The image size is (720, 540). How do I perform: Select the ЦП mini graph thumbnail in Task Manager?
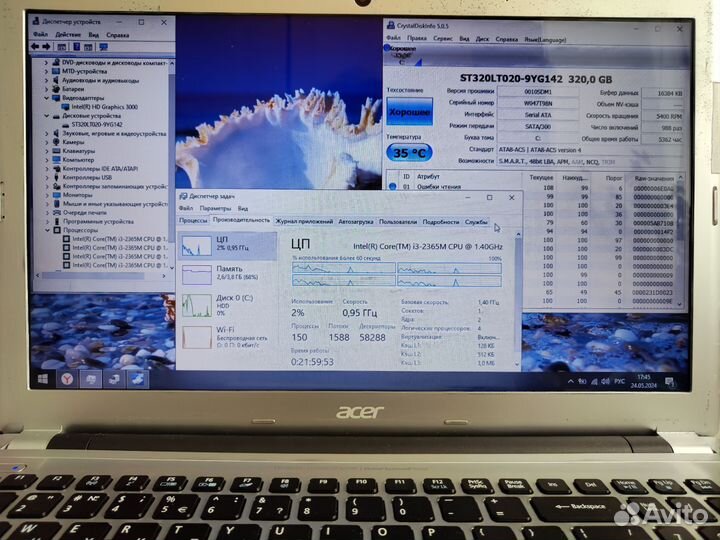click(x=197, y=245)
